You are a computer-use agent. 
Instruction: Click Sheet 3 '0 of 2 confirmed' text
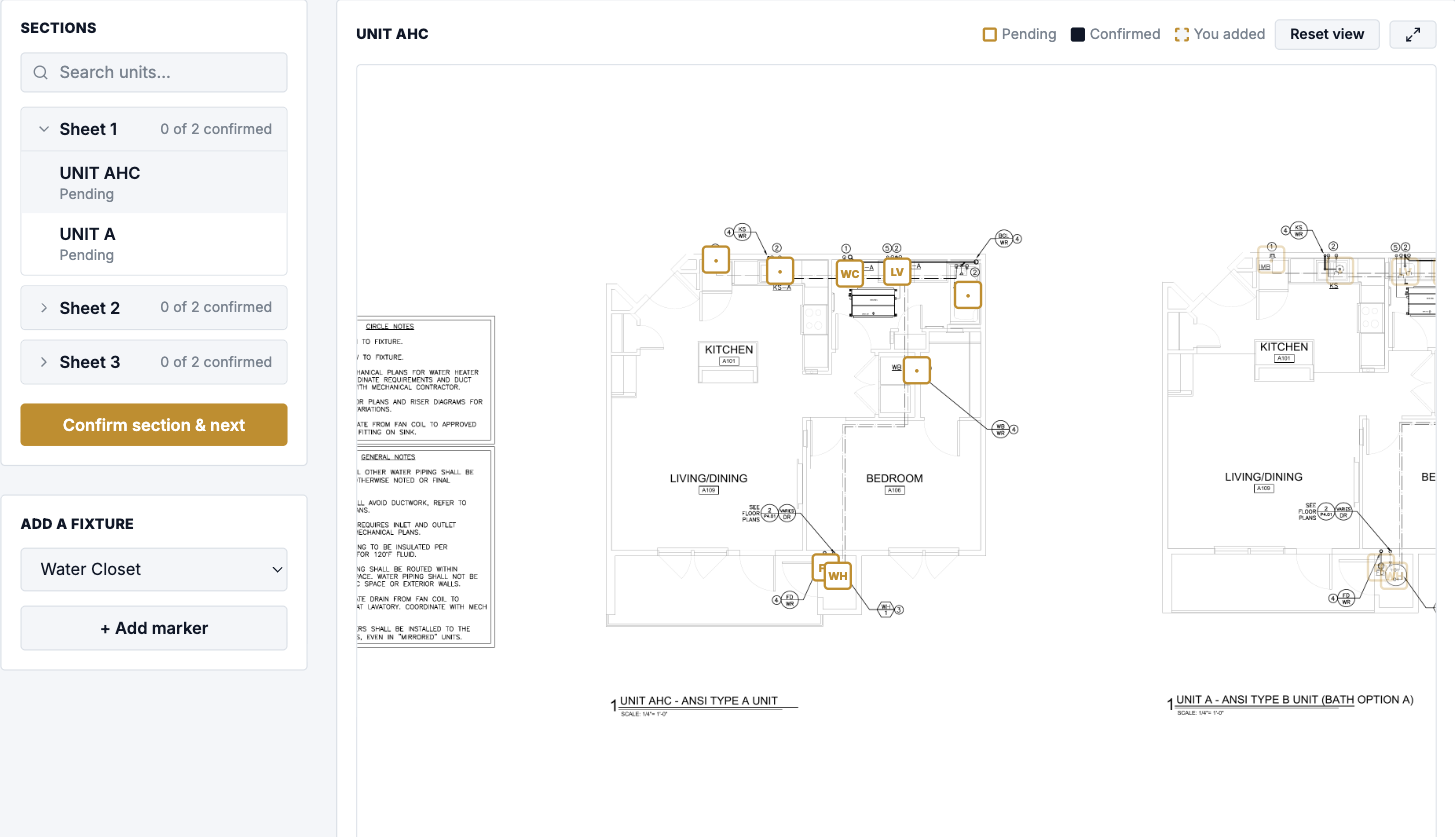pyautogui.click(x=216, y=362)
